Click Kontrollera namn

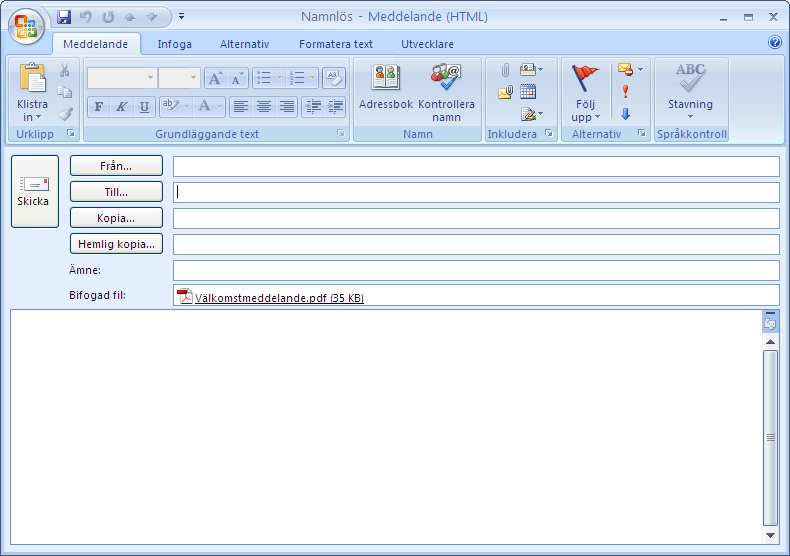pyautogui.click(x=446, y=93)
